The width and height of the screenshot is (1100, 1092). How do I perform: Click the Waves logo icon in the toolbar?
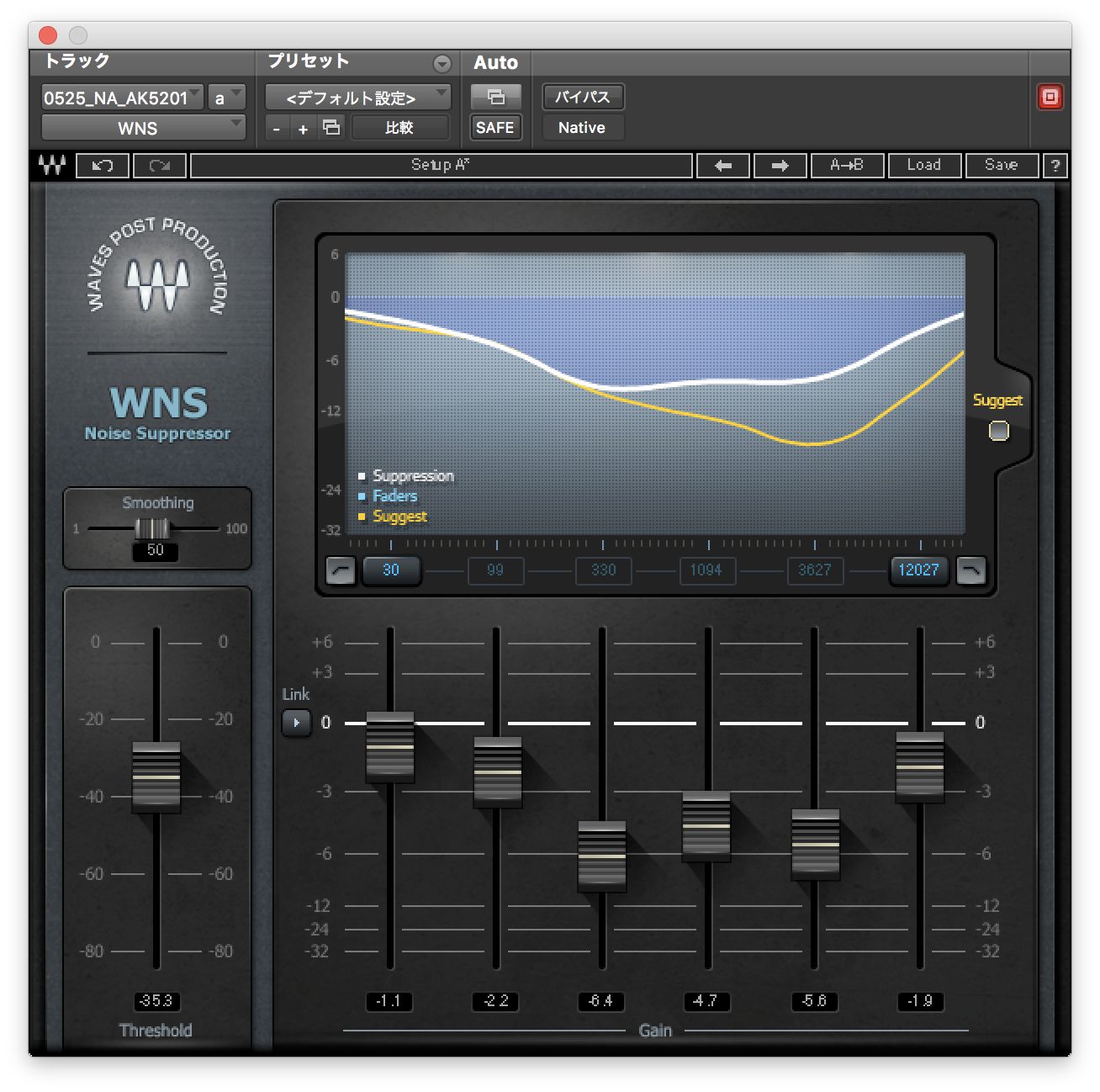click(52, 165)
